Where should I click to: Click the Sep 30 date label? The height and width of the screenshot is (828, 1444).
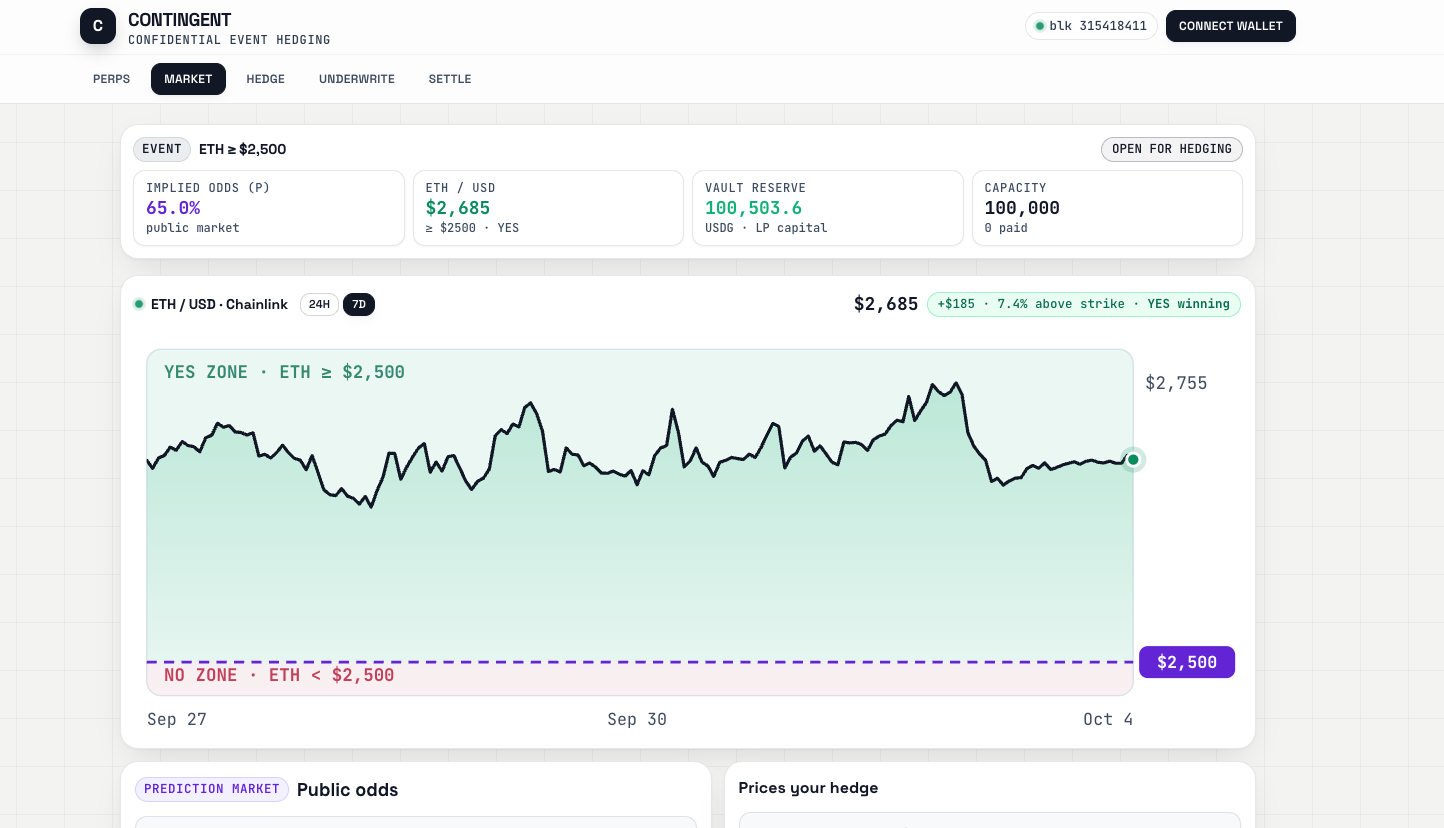637,719
